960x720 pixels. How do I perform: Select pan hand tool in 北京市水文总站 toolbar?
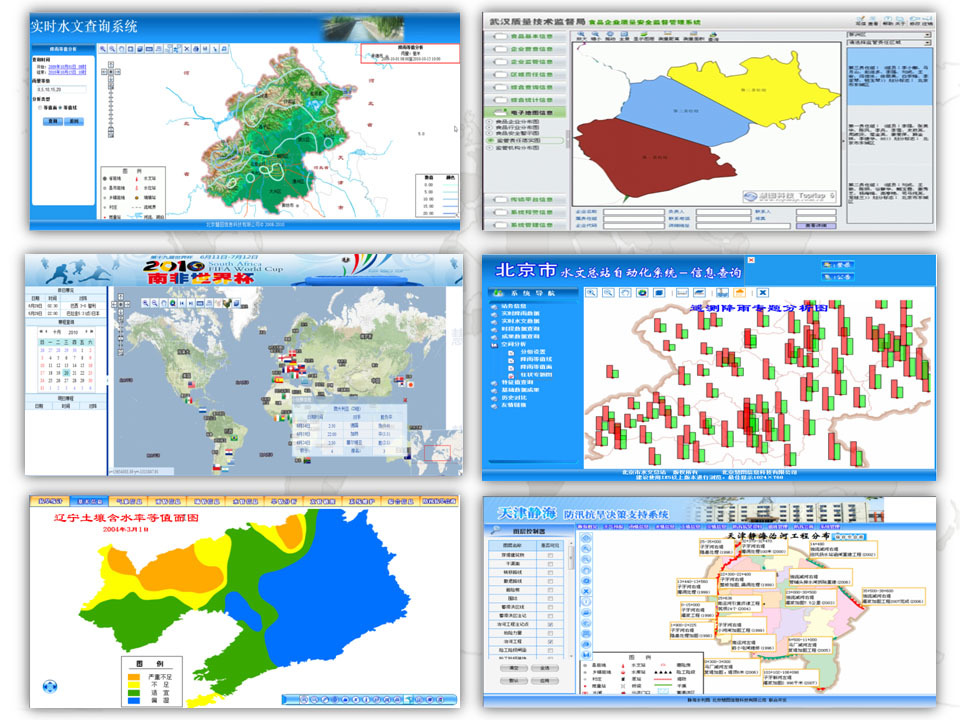click(625, 293)
